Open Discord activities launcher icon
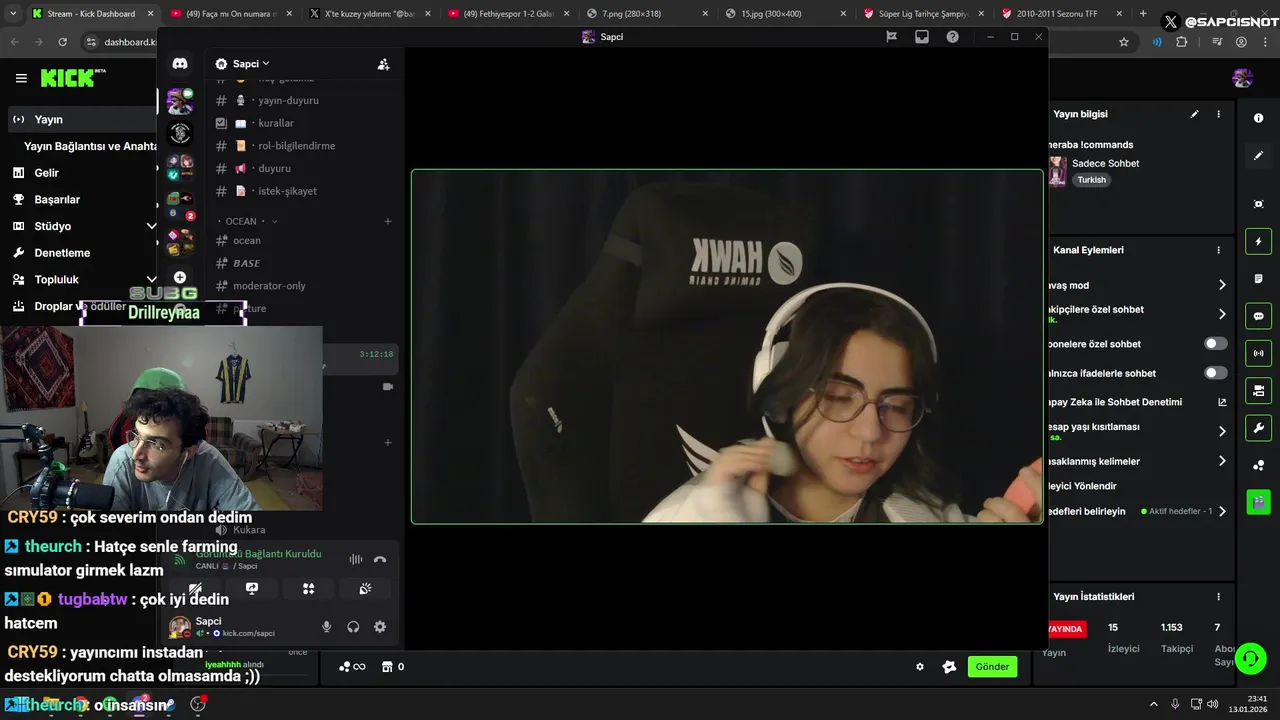Image resolution: width=1280 pixels, height=720 pixels. [x=309, y=589]
